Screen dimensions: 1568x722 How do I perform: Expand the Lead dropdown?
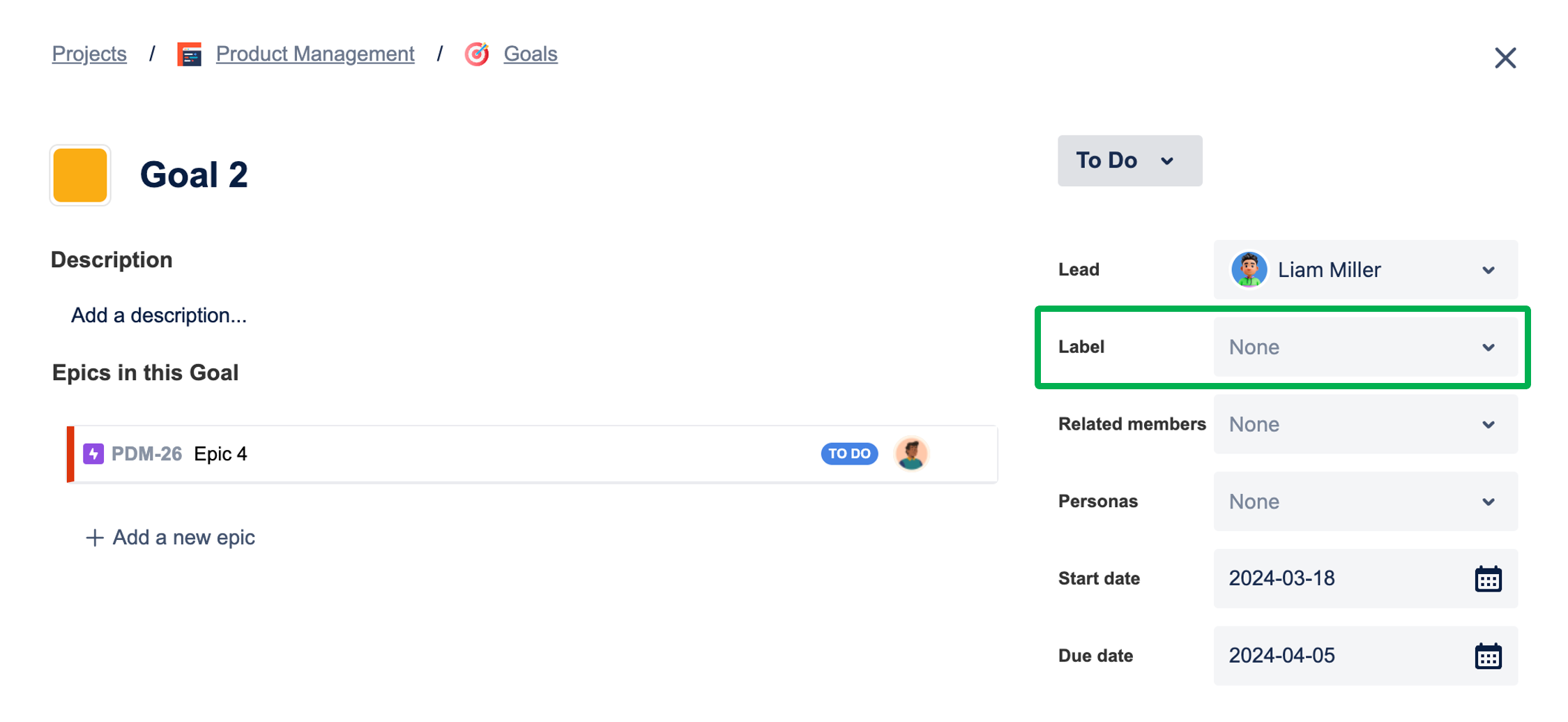1365,270
